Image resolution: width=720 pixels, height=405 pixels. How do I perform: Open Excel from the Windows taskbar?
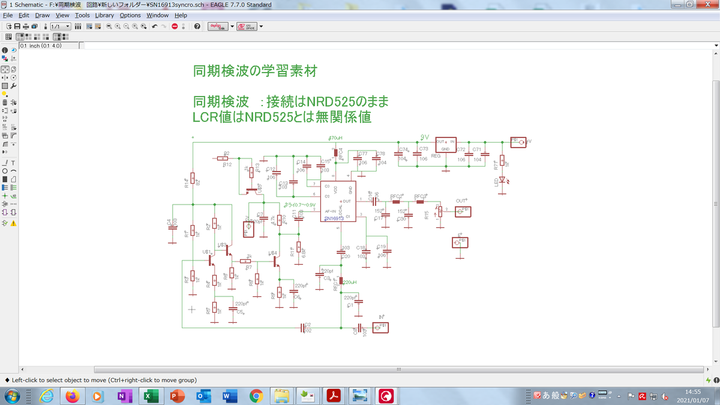(x=150, y=396)
